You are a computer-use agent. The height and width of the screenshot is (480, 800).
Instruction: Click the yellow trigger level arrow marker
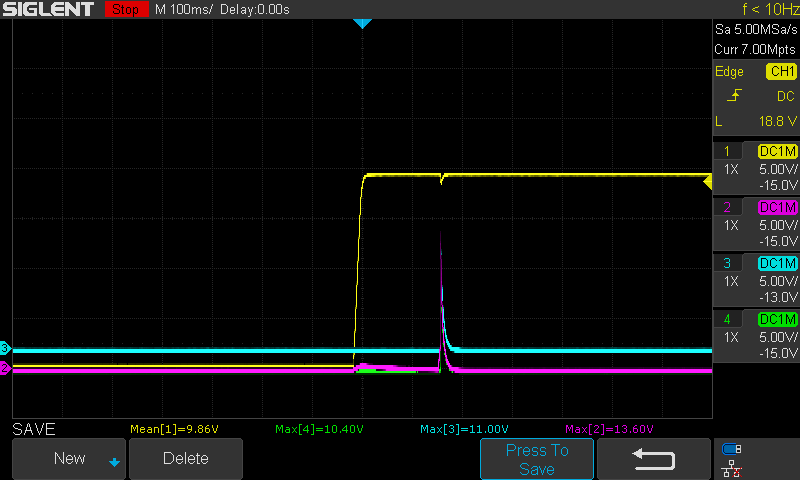pyautogui.click(x=708, y=182)
